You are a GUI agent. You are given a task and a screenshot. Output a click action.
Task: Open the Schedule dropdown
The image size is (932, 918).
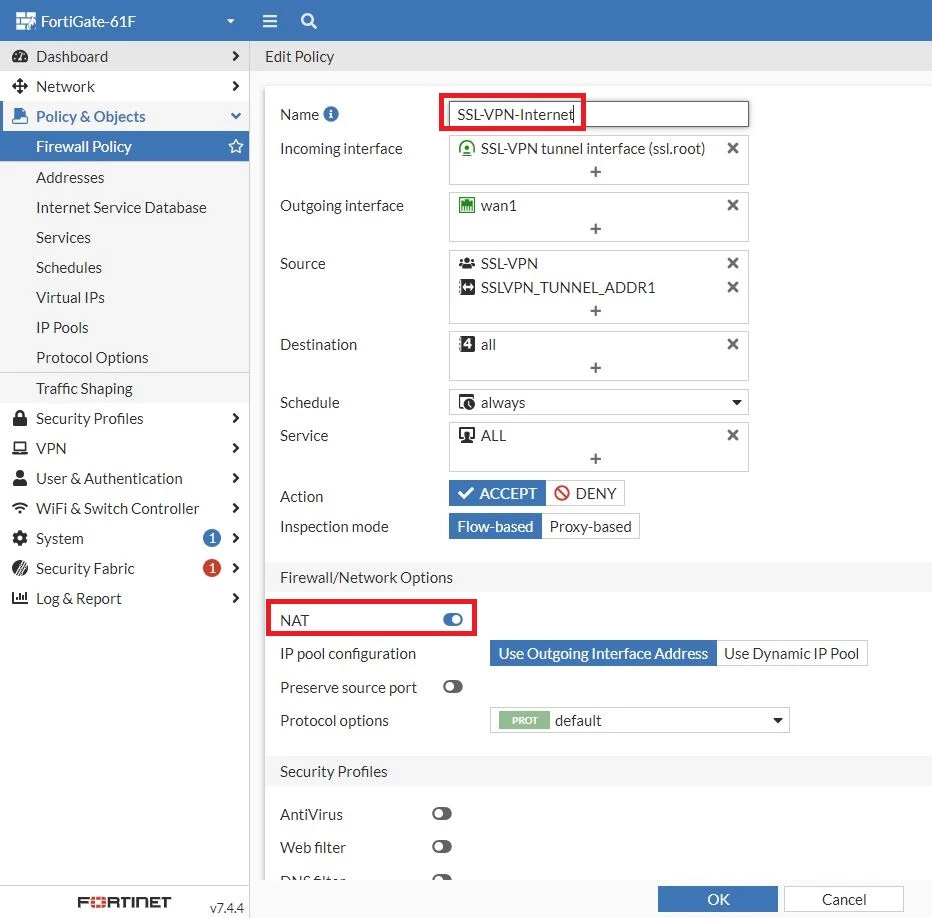pyautogui.click(x=598, y=403)
